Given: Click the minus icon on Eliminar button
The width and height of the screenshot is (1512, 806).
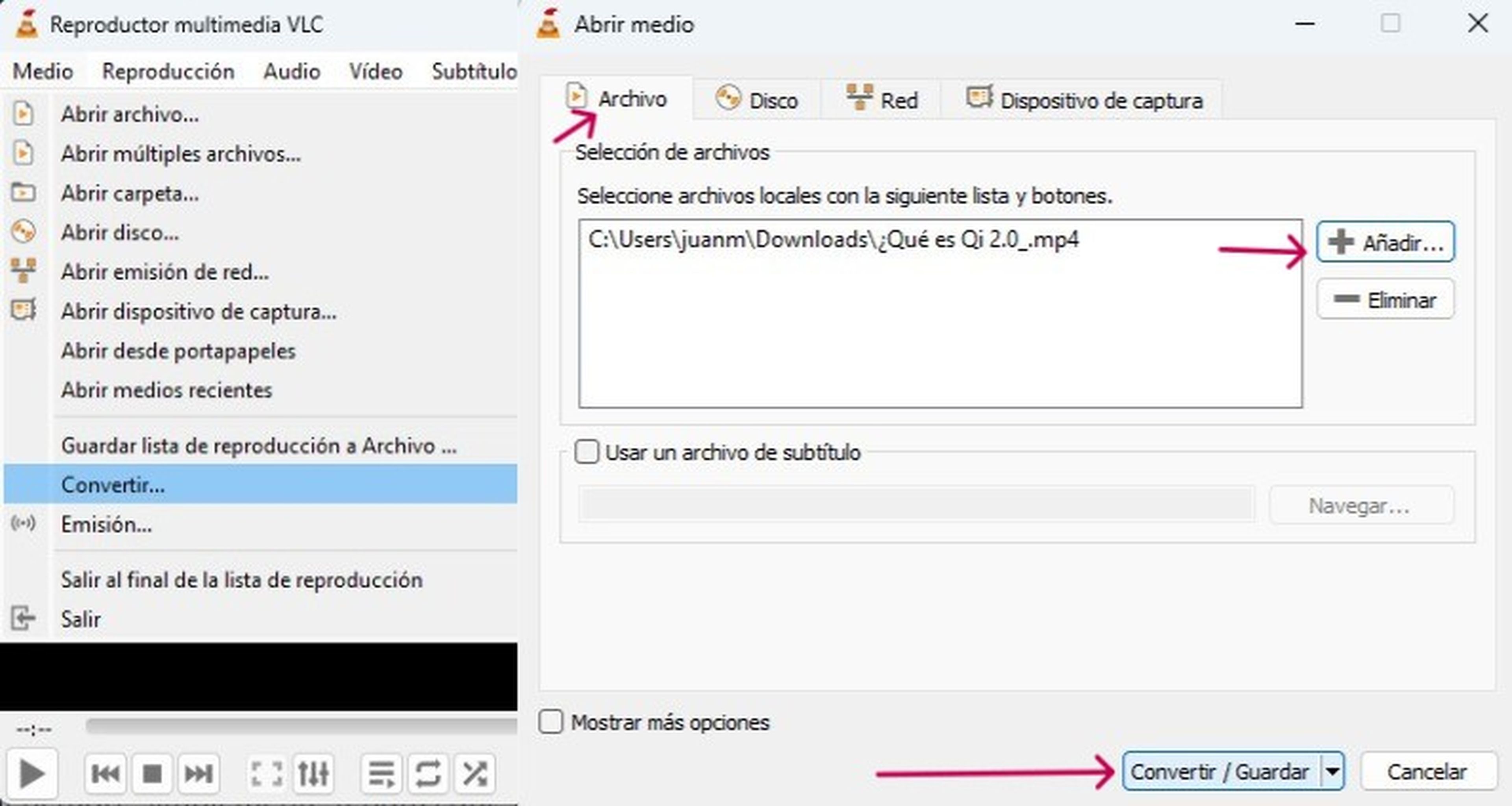Looking at the screenshot, I should tap(1347, 299).
